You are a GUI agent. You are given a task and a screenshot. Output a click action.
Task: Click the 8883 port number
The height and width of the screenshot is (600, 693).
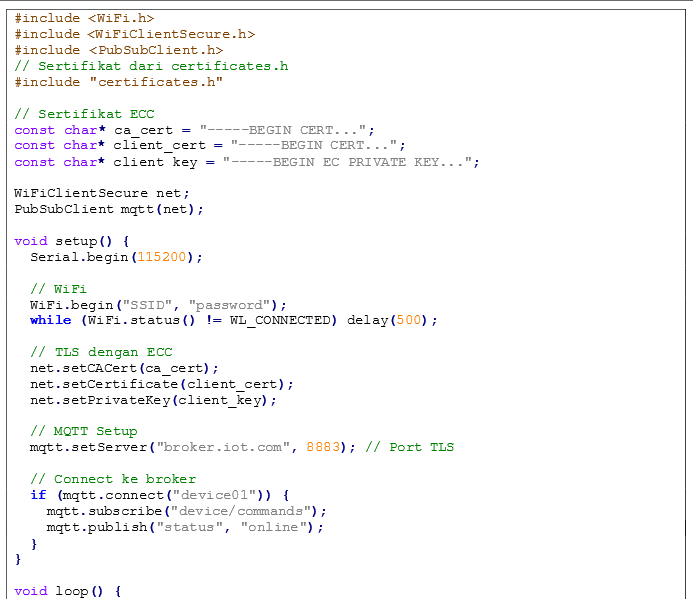click(322, 447)
